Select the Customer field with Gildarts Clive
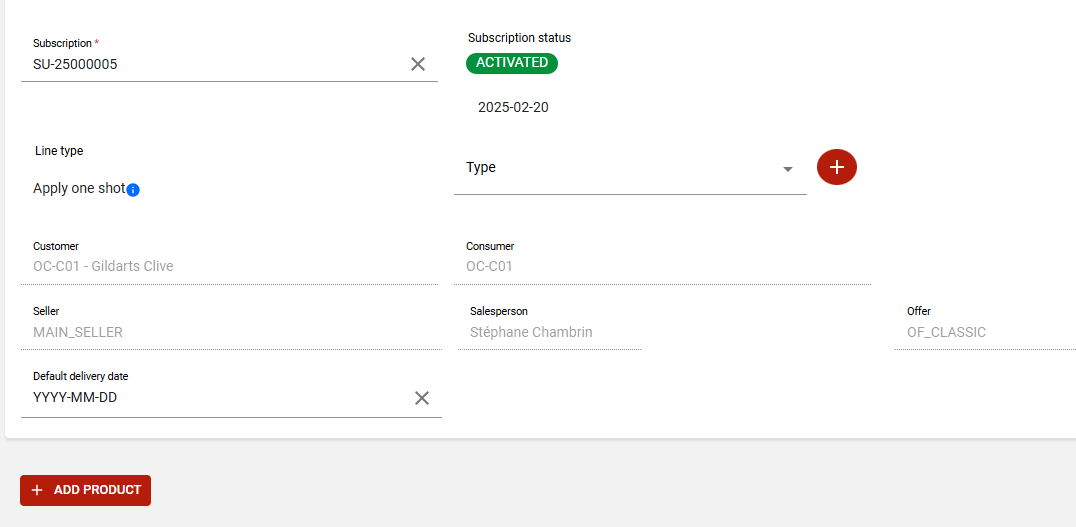This screenshot has width=1076, height=527. pyautogui.click(x=229, y=267)
